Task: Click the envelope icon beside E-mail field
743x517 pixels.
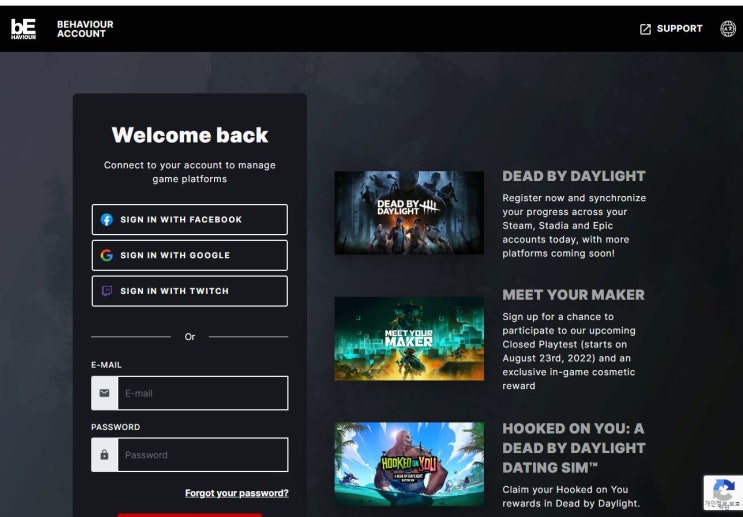Action: click(x=104, y=393)
